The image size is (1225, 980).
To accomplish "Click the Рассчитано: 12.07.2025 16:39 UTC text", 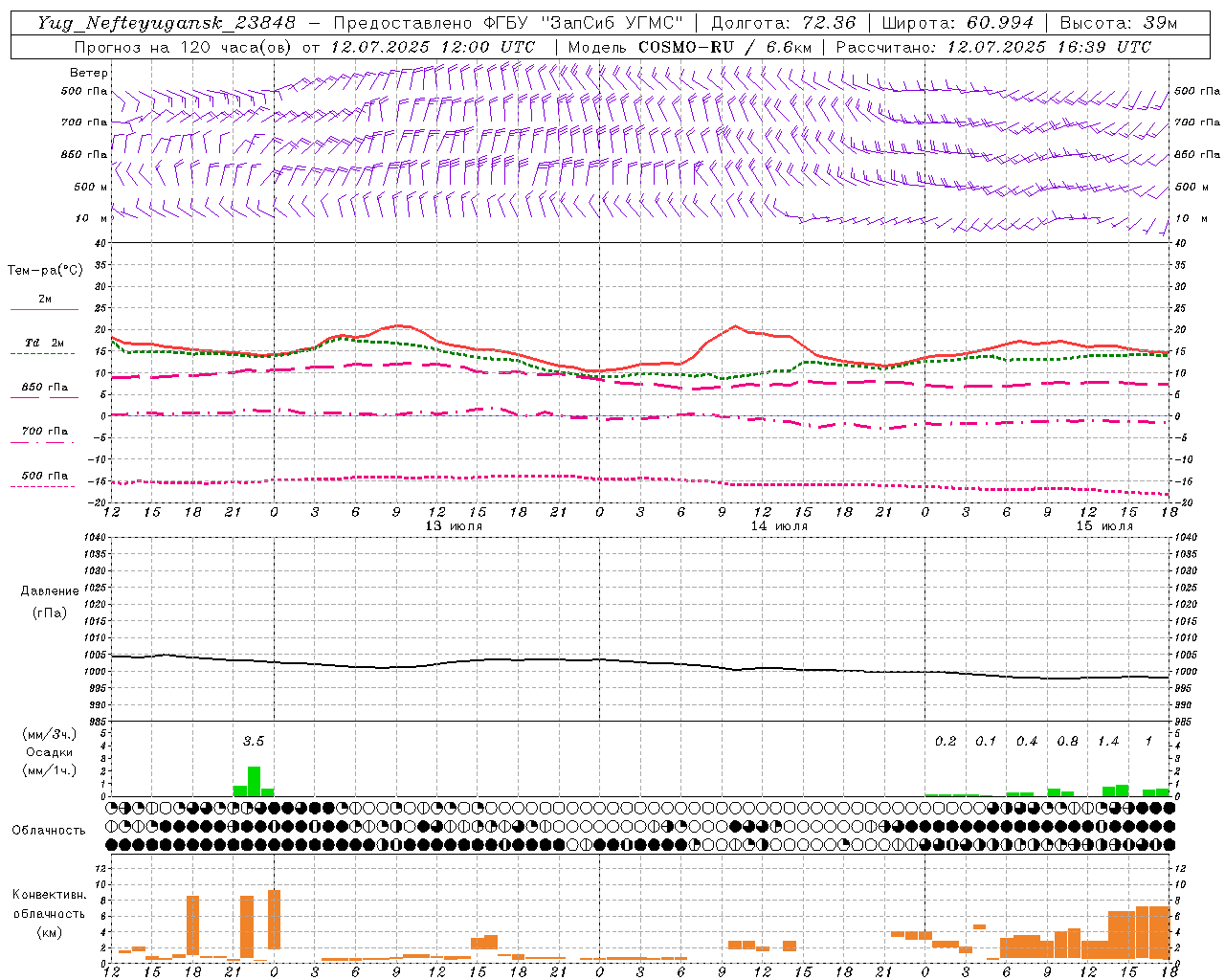I will pos(993,47).
